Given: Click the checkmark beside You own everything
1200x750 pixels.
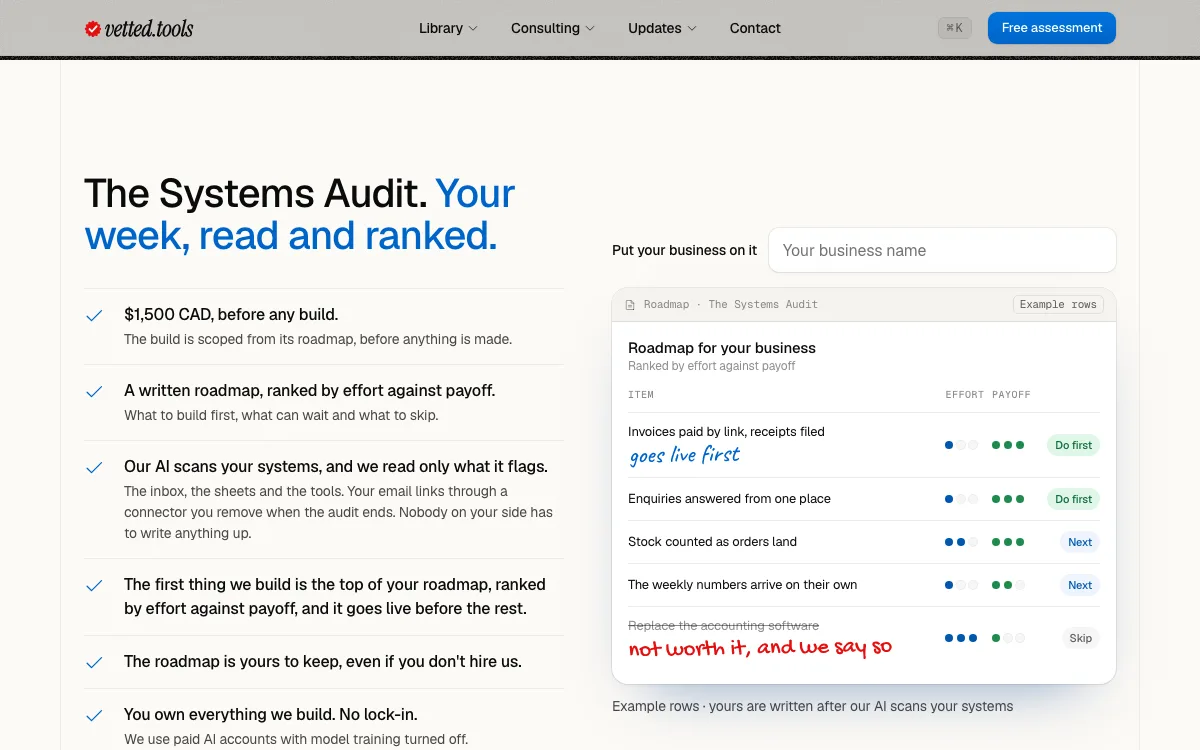Looking at the screenshot, I should click(x=94, y=715).
